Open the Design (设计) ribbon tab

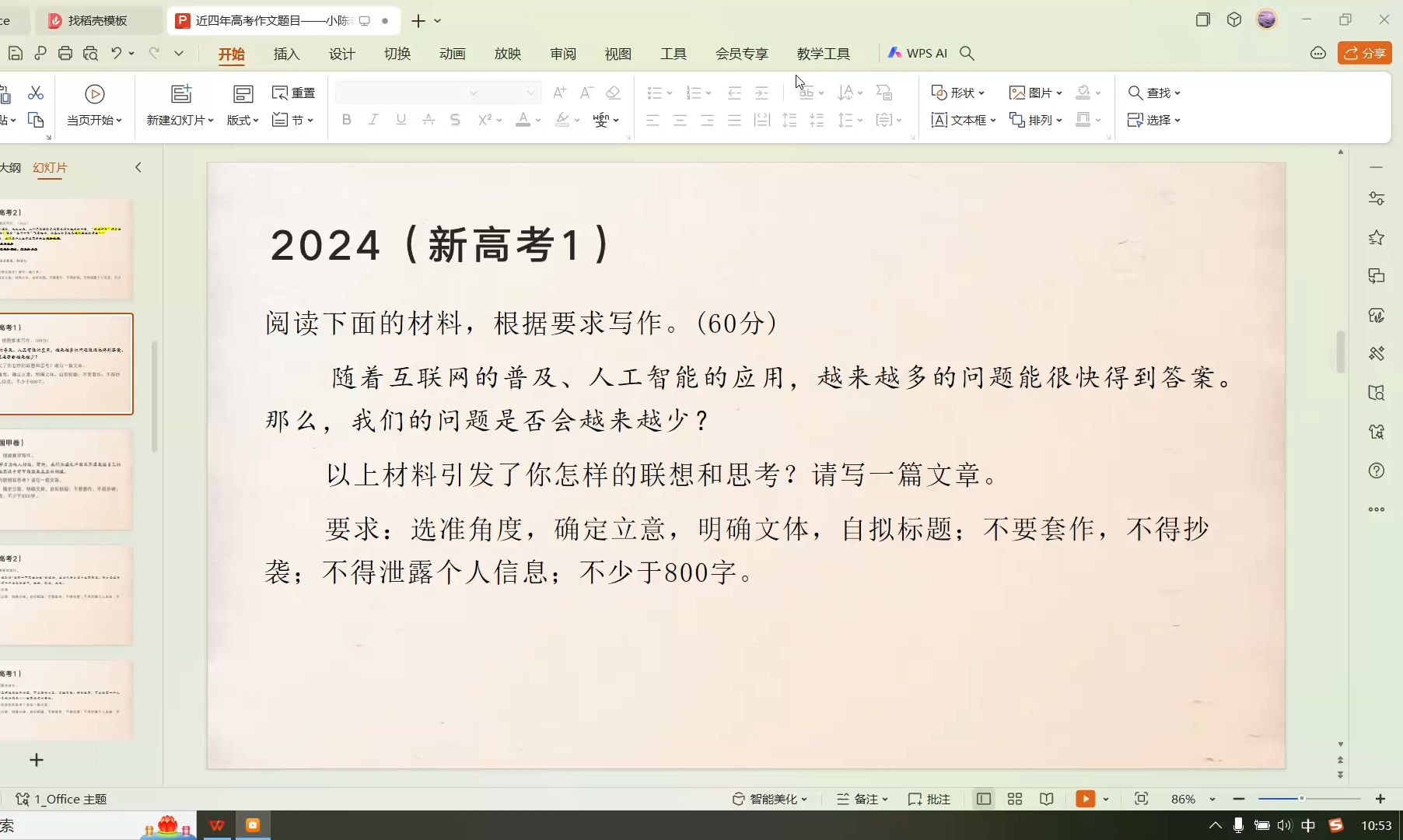pyautogui.click(x=341, y=54)
